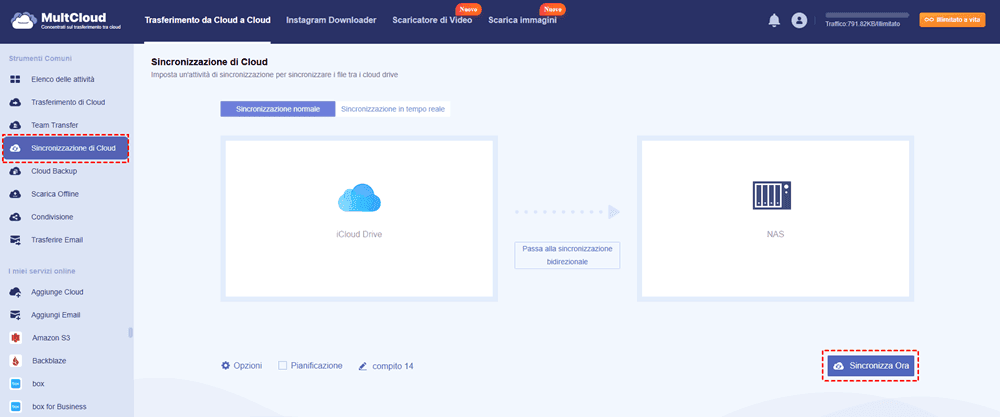Click the box for Business icon
1000x417 pixels.
[x=15, y=407]
